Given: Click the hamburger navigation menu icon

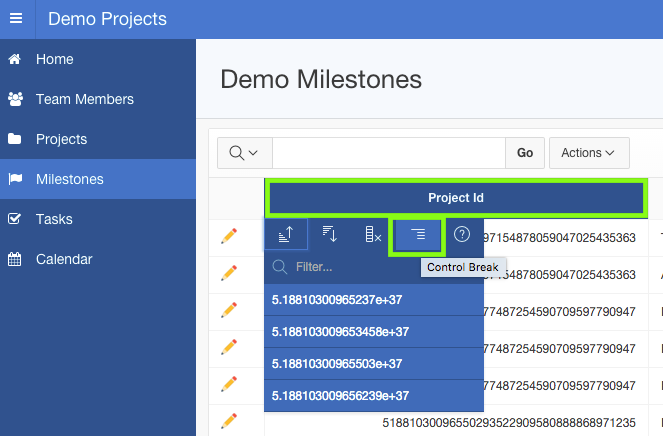Looking at the screenshot, I should (x=15, y=19).
